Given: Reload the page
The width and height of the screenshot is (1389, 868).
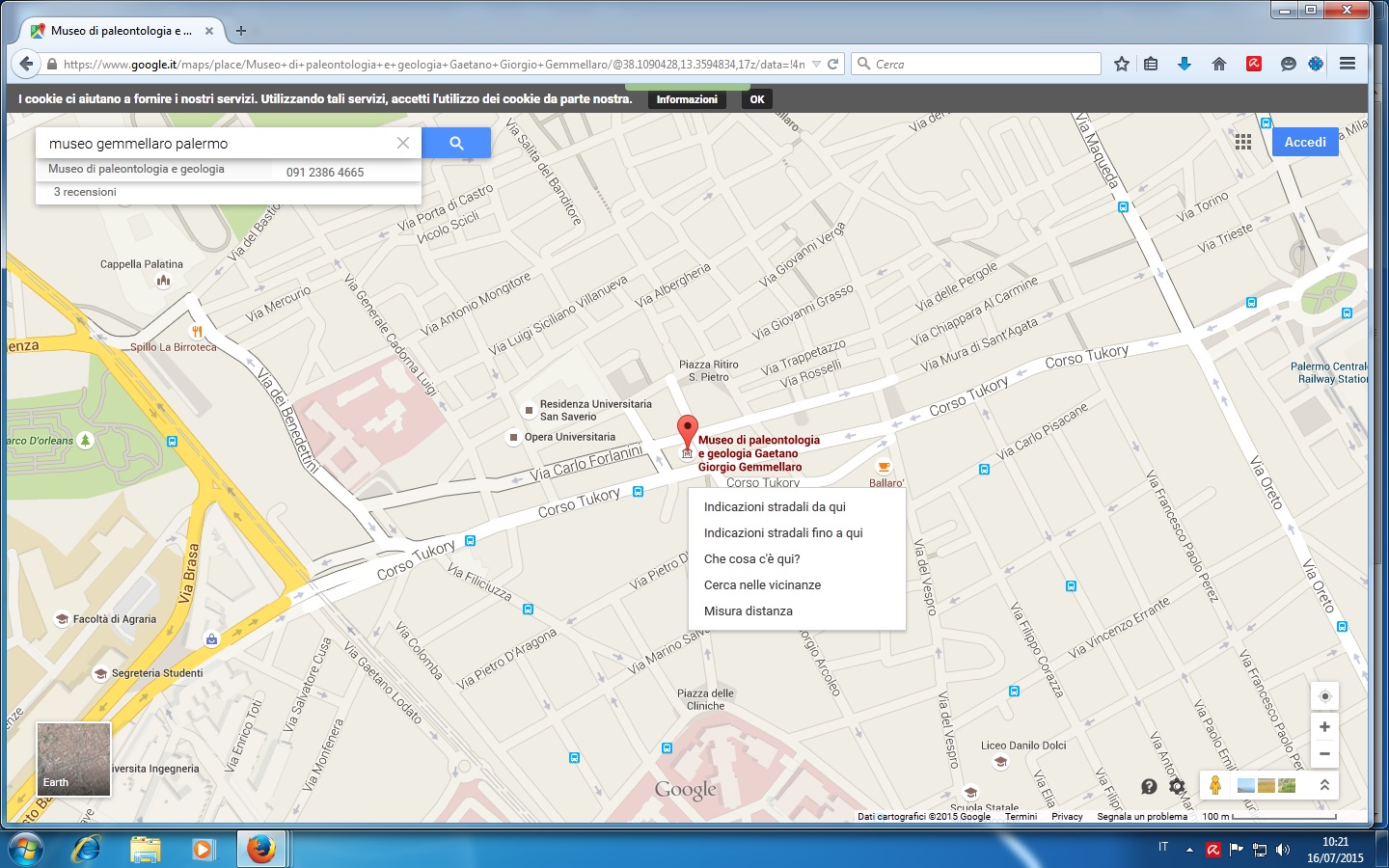Looking at the screenshot, I should 832,64.
